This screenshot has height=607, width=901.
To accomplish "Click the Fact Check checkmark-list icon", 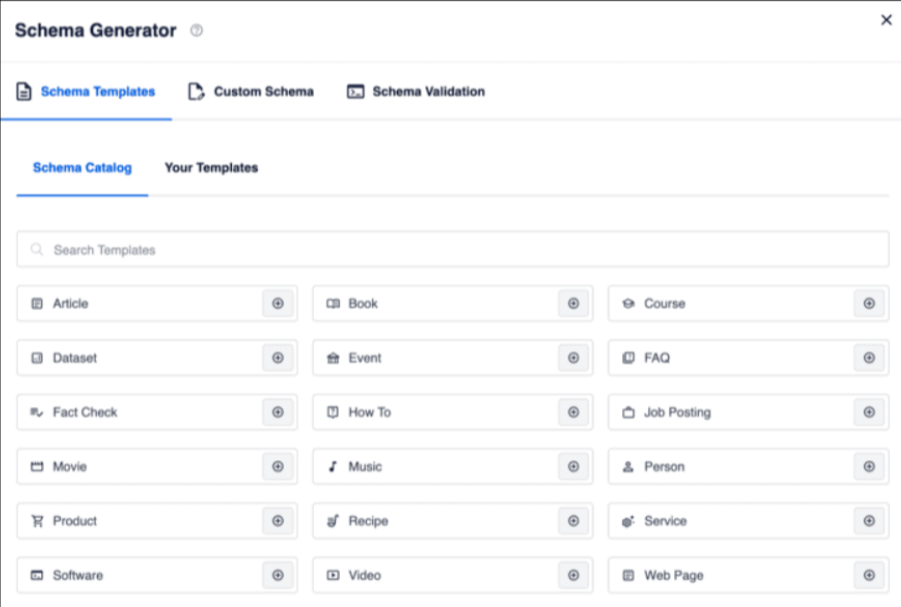I will click(x=37, y=412).
